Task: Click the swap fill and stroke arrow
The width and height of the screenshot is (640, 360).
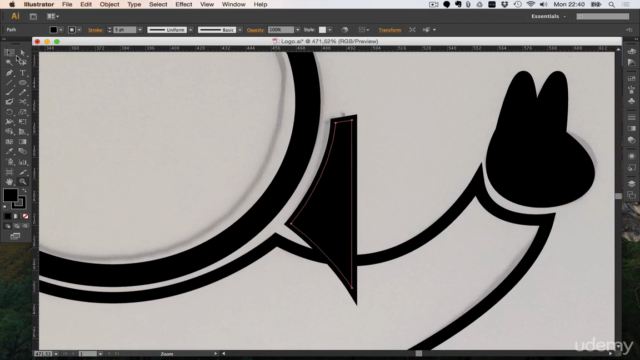Action: 24,191
